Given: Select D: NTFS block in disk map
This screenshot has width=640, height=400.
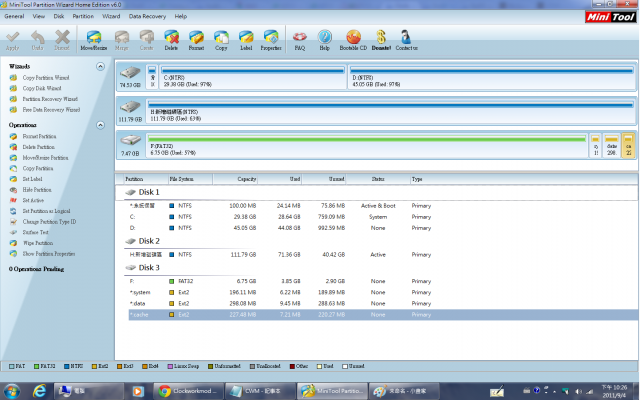Looking at the screenshot, I should coord(492,76).
